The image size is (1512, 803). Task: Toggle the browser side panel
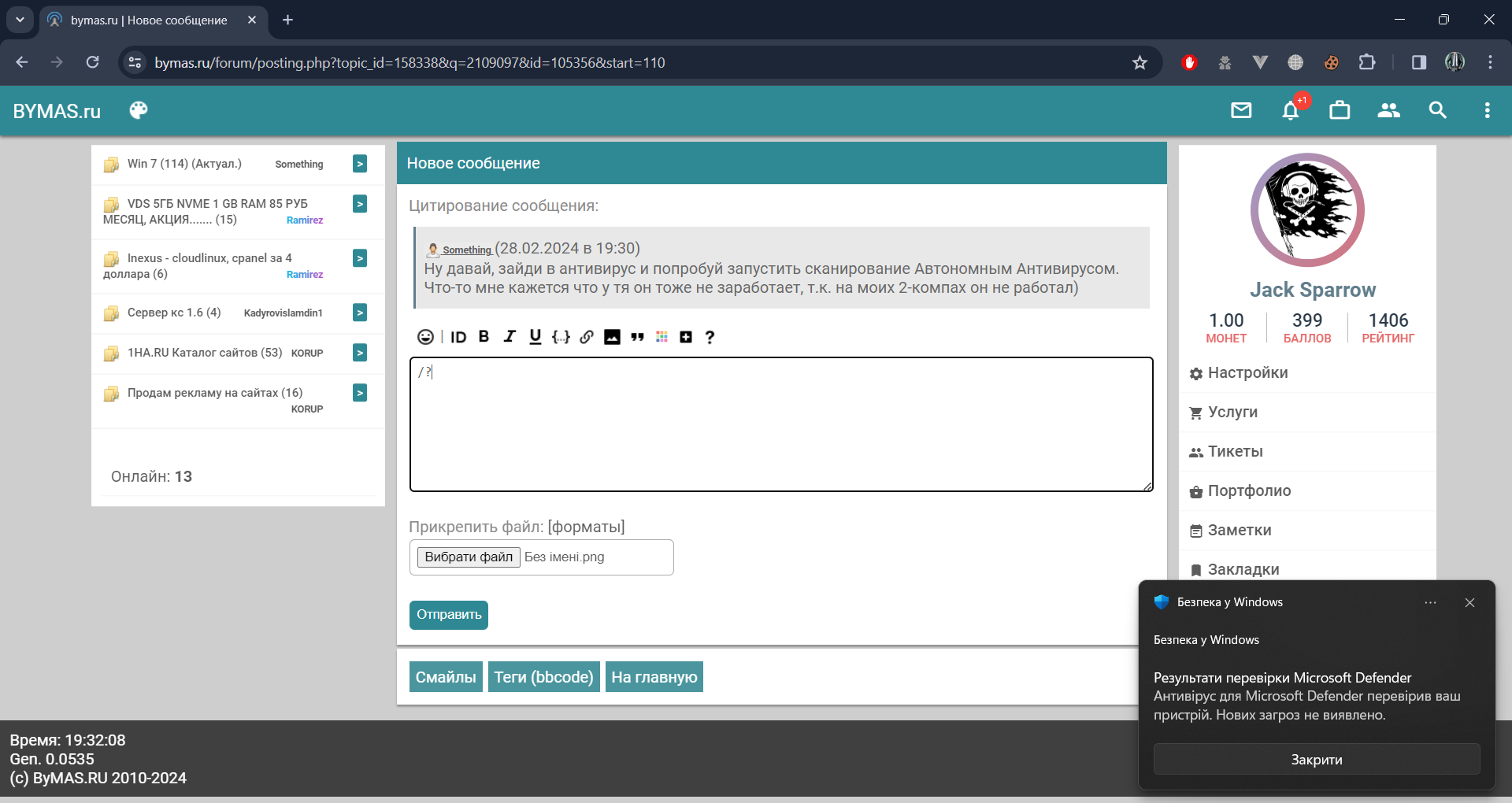tap(1418, 62)
